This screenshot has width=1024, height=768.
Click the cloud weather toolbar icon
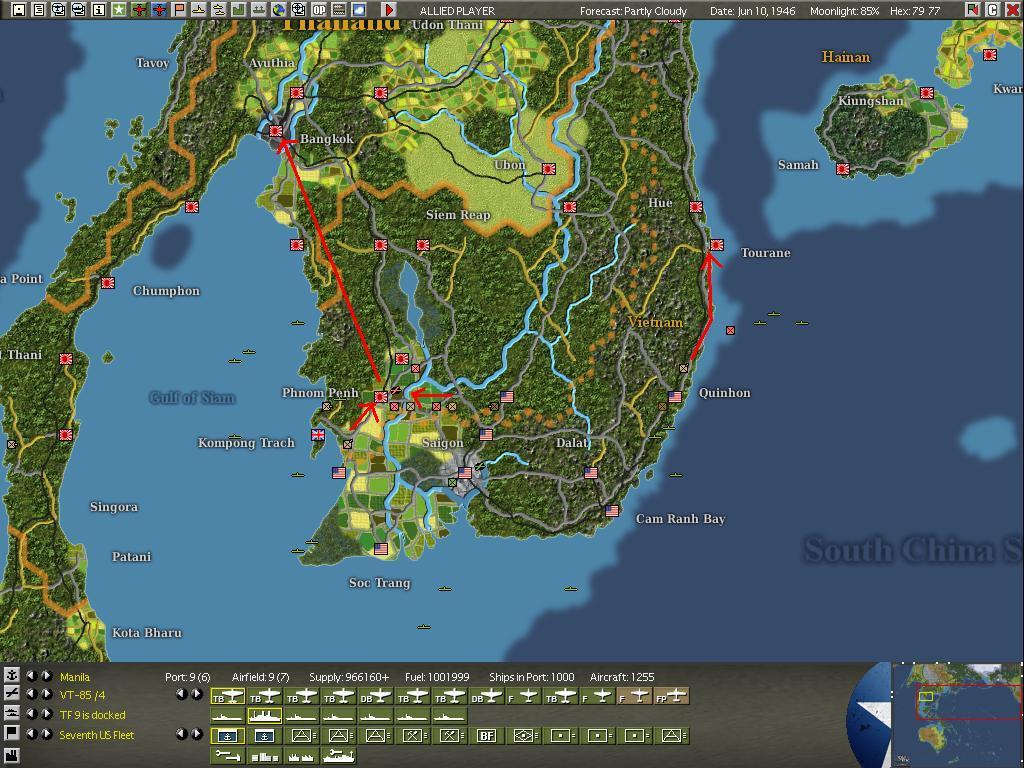[359, 10]
